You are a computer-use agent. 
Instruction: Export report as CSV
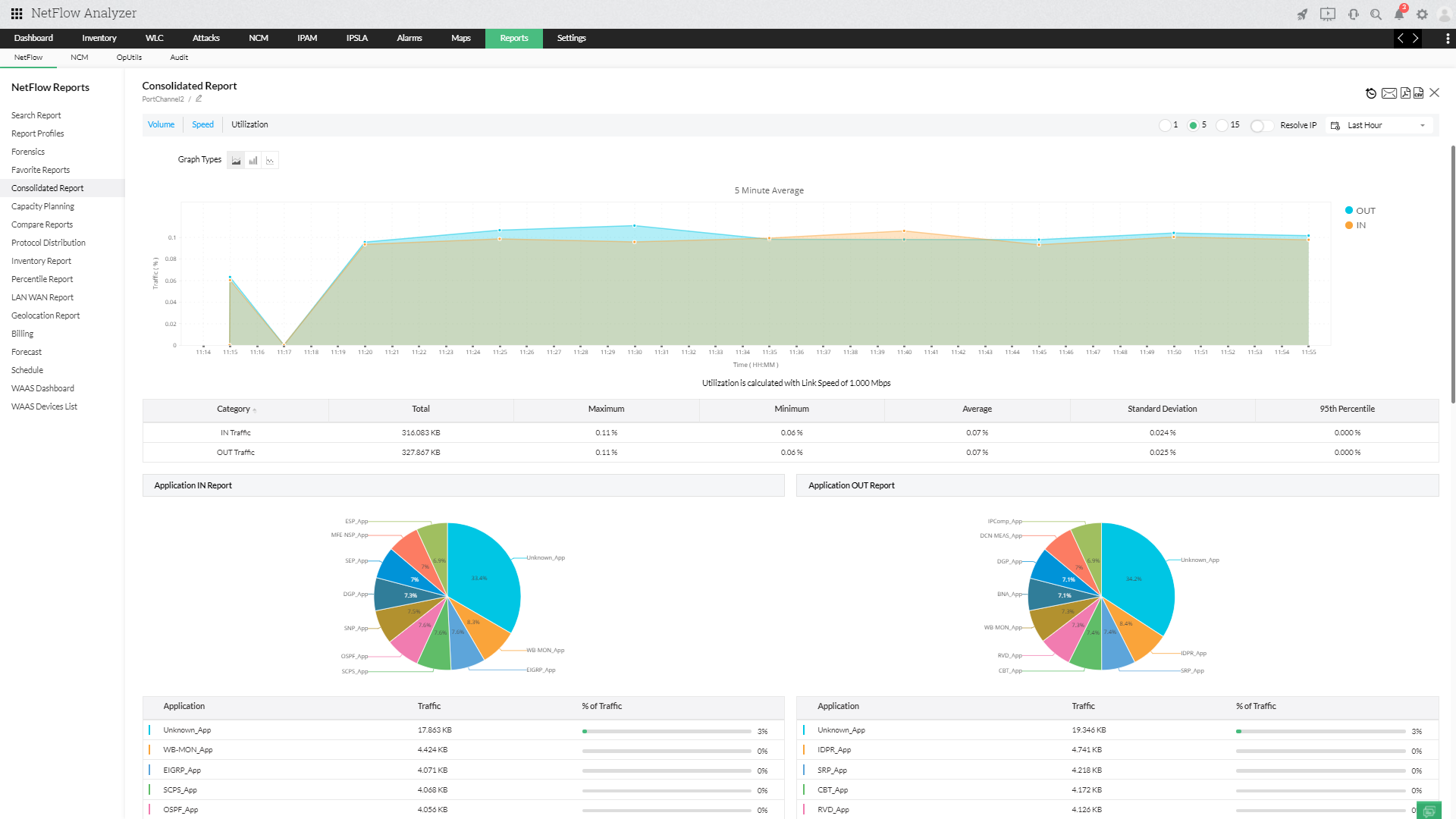pos(1419,93)
